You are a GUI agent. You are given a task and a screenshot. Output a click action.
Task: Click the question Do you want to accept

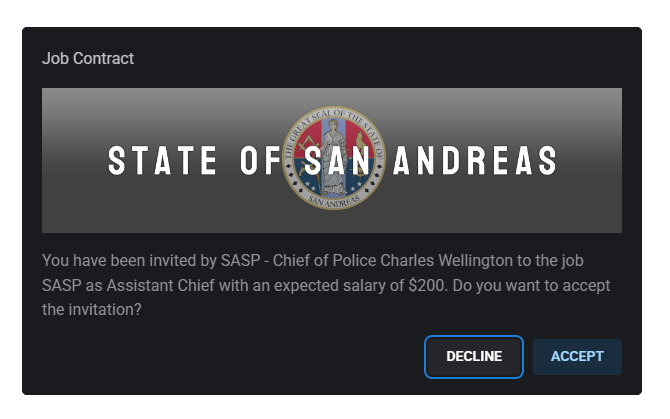coord(535,286)
